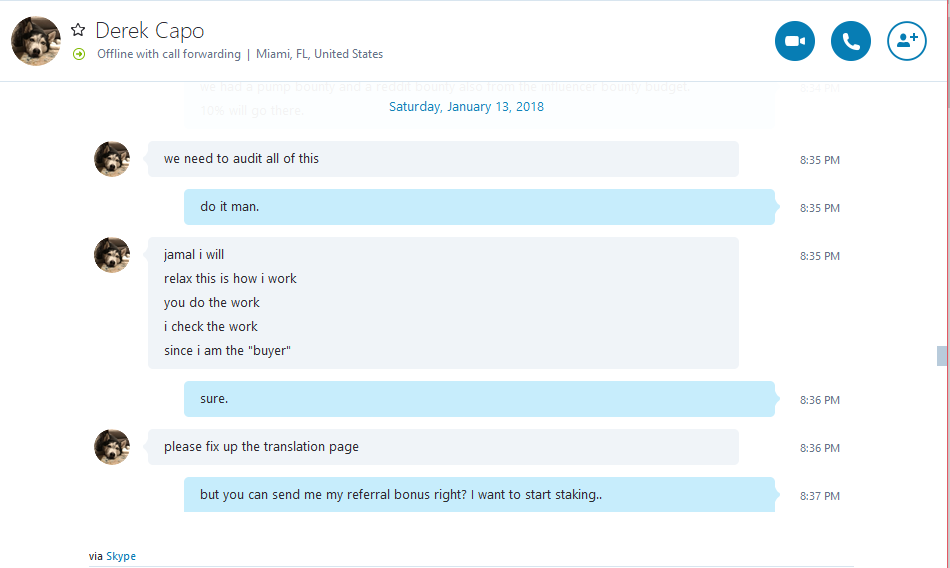
Task: Open the avatar beside "we need to audit all of this"
Action: tap(112, 159)
